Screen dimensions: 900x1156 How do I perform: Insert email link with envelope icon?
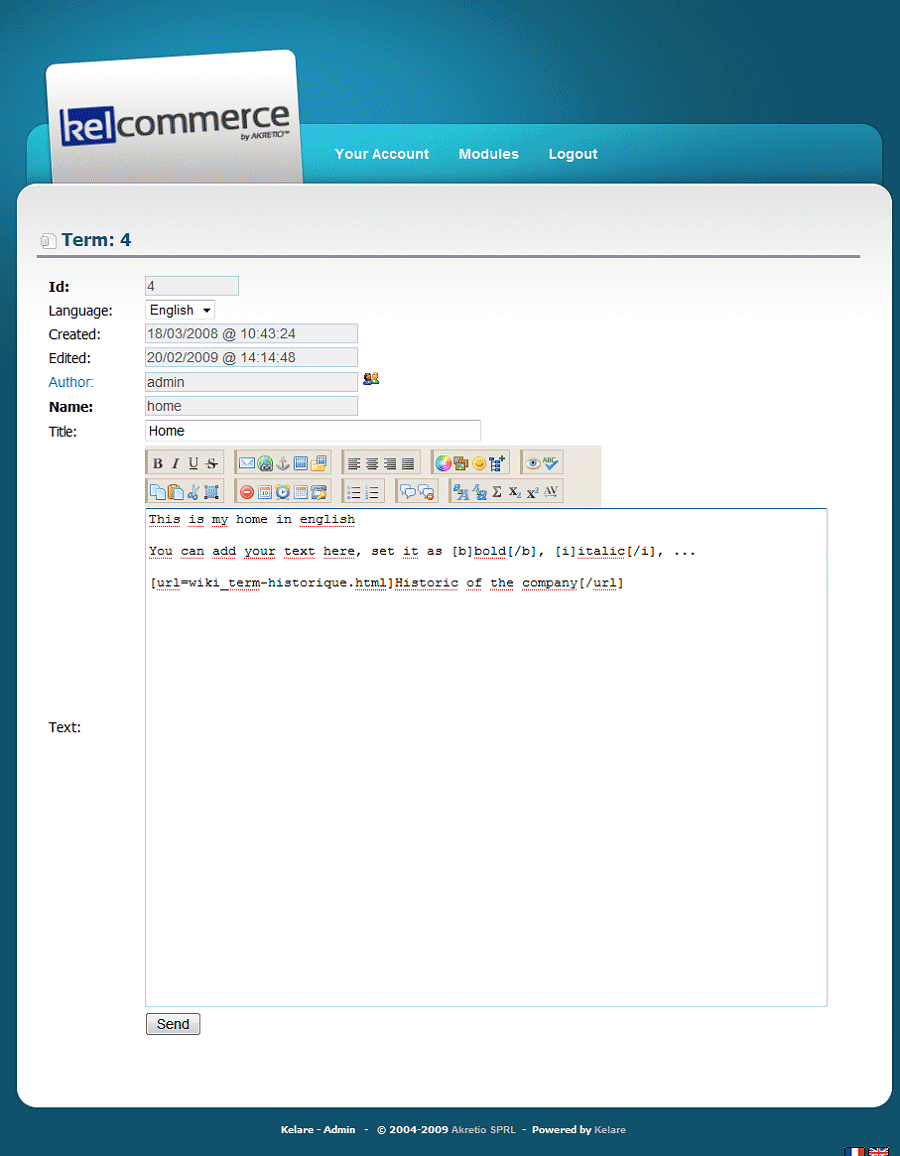(x=247, y=463)
